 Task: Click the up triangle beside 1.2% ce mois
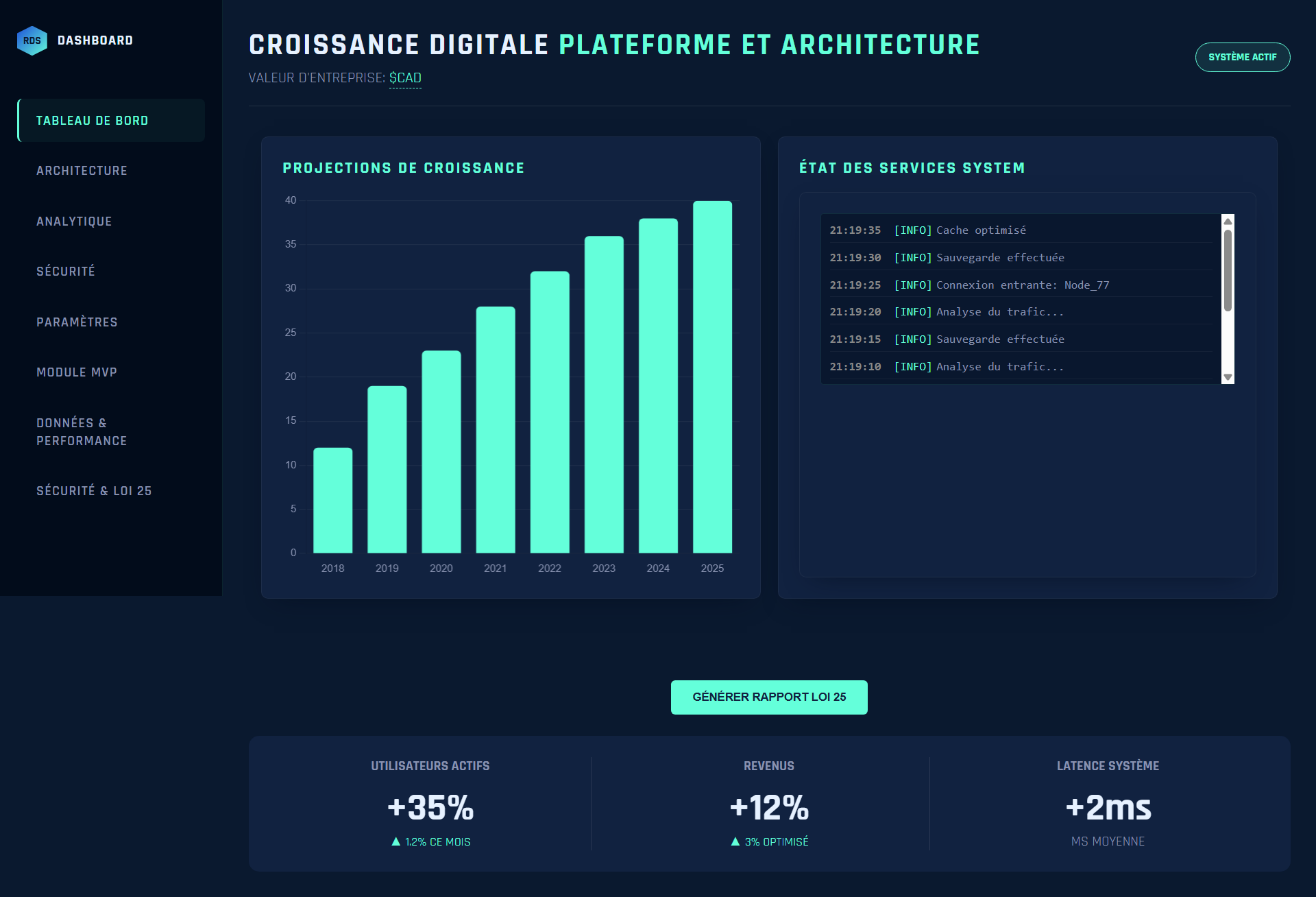click(395, 841)
